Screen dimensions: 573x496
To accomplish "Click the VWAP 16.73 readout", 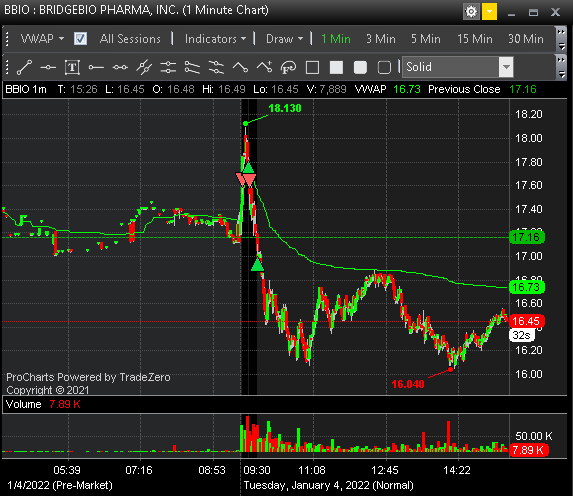I will [388, 89].
